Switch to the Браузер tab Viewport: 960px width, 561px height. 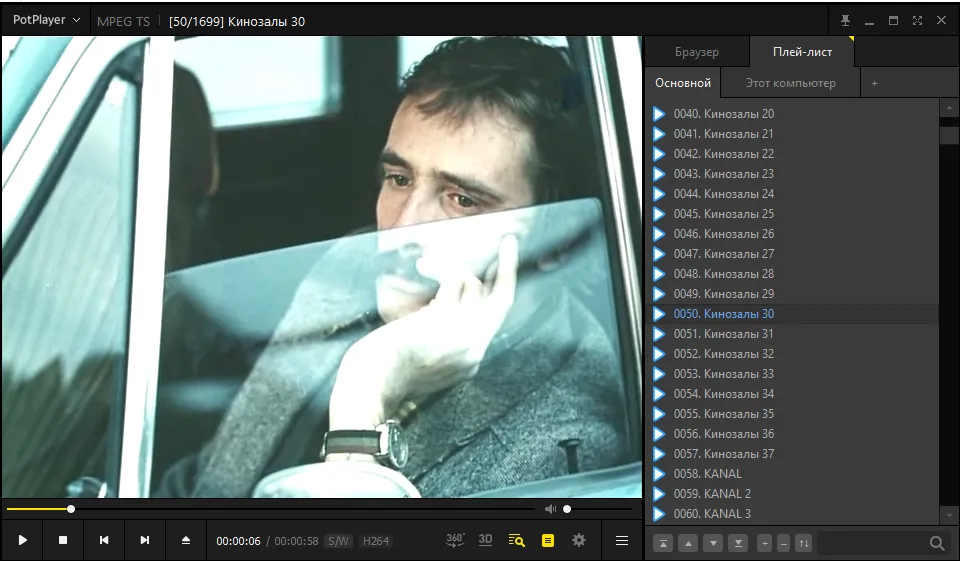coord(697,52)
